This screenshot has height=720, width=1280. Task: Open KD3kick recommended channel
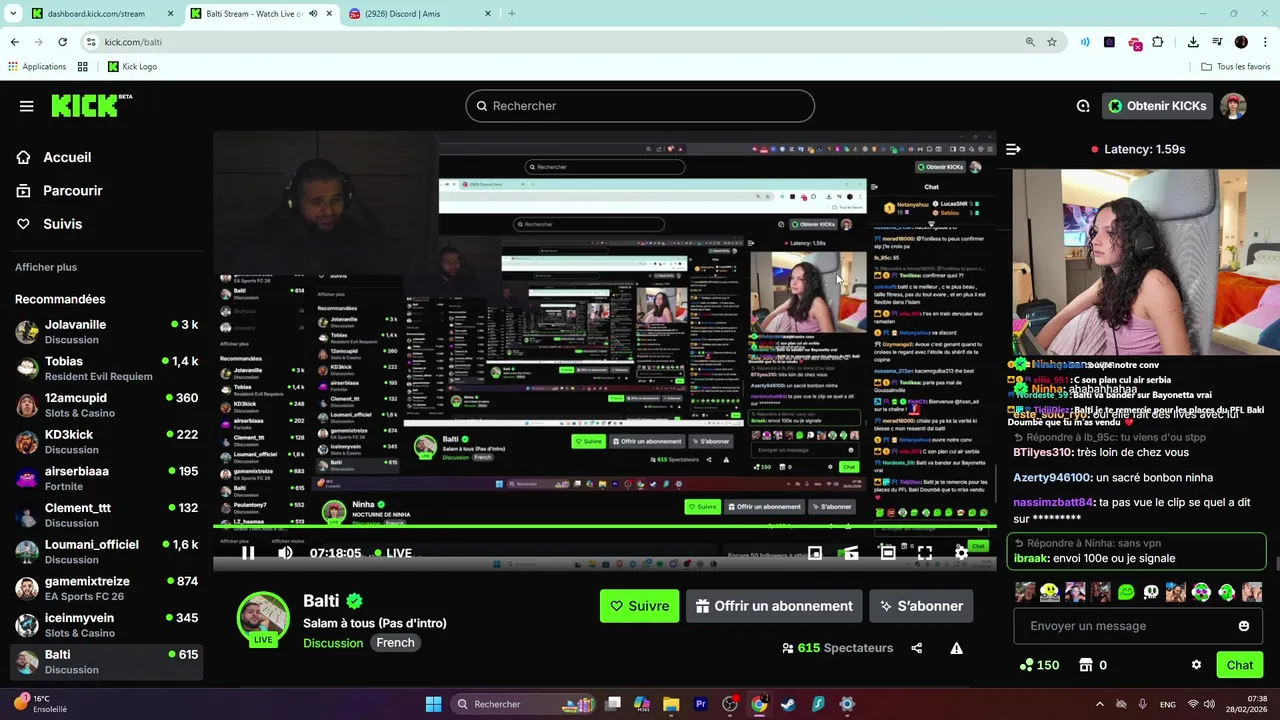click(x=108, y=442)
